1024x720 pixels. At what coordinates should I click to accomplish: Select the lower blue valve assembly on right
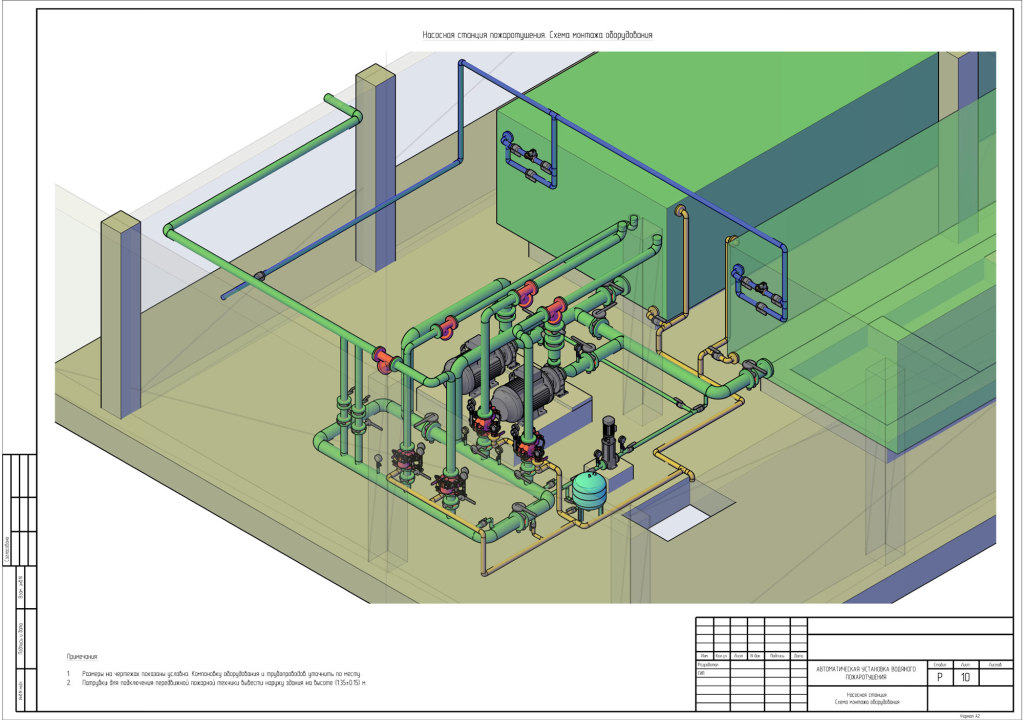pos(760,290)
